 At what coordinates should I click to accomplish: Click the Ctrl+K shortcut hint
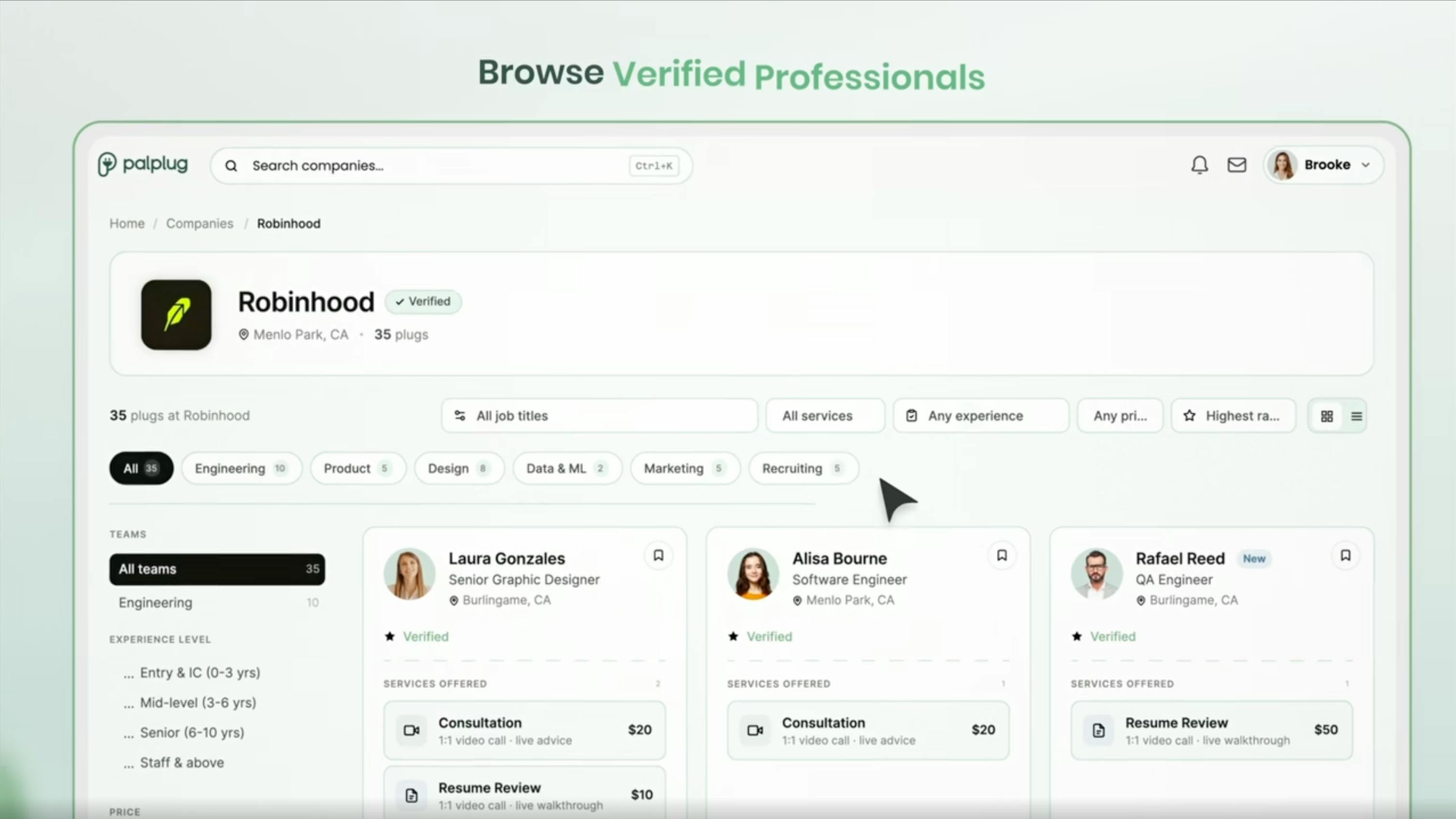click(654, 165)
